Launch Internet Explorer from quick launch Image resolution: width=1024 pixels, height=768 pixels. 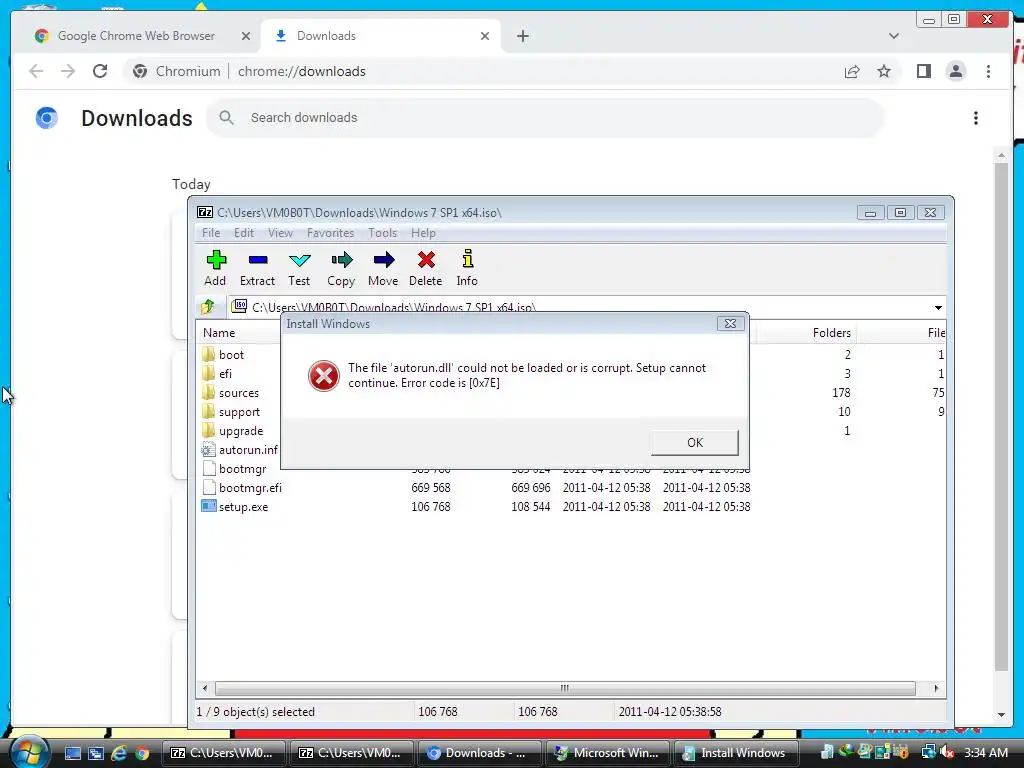click(119, 753)
